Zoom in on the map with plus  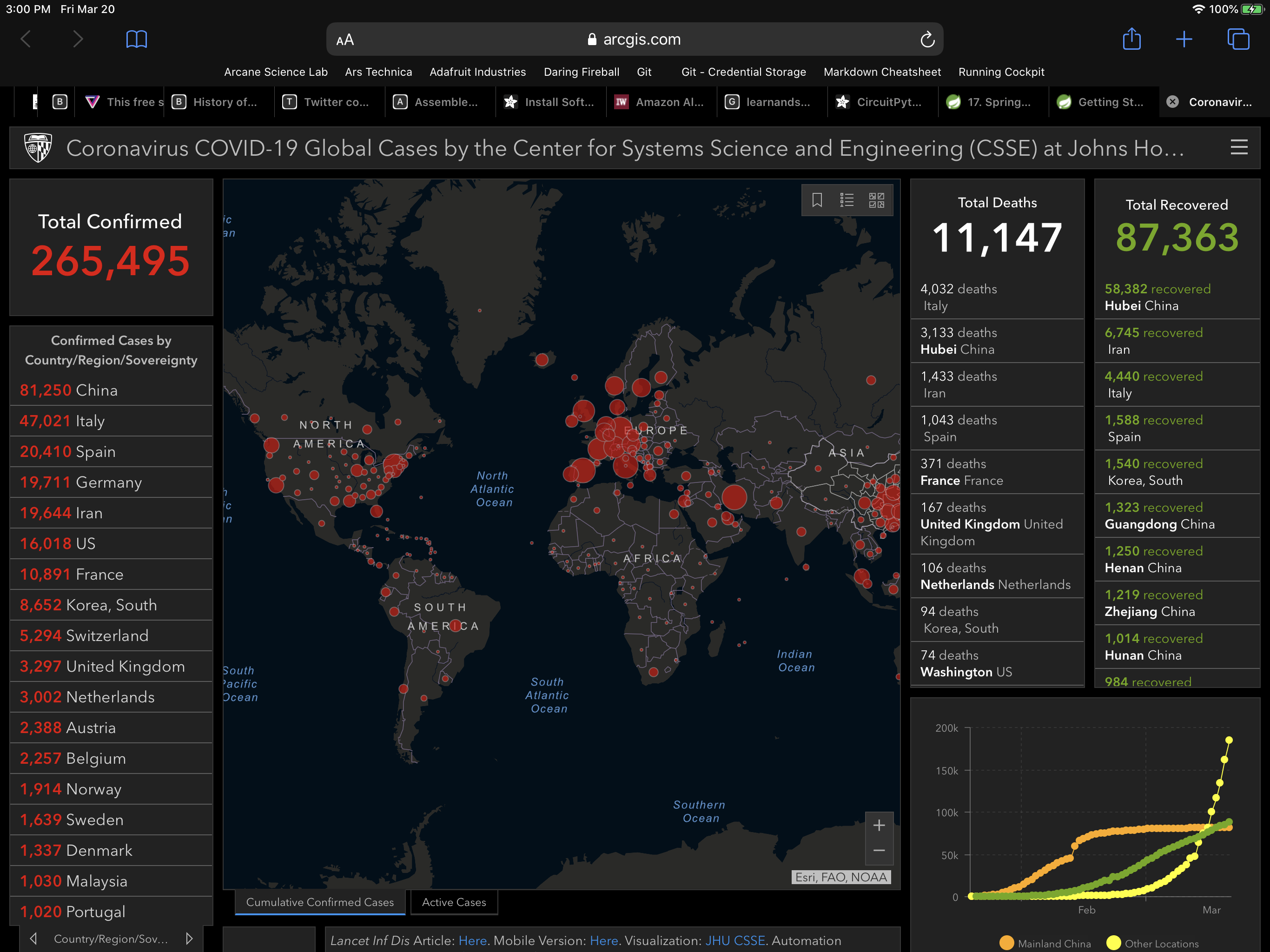pyautogui.click(x=879, y=825)
